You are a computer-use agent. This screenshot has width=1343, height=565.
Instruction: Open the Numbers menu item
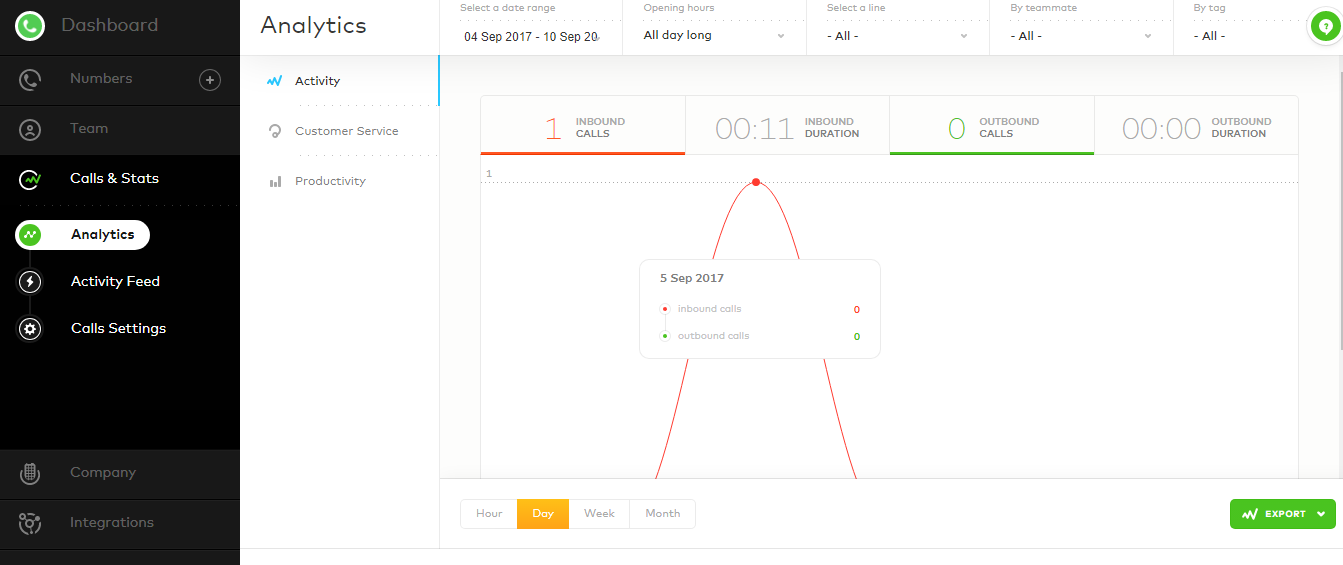[101, 79]
